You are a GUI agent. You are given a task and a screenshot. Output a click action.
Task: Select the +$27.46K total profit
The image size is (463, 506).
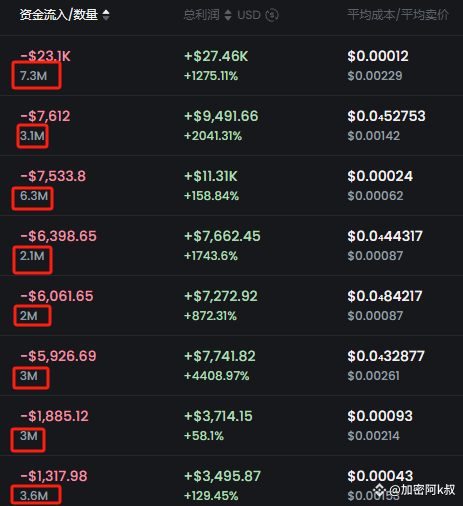pos(216,56)
